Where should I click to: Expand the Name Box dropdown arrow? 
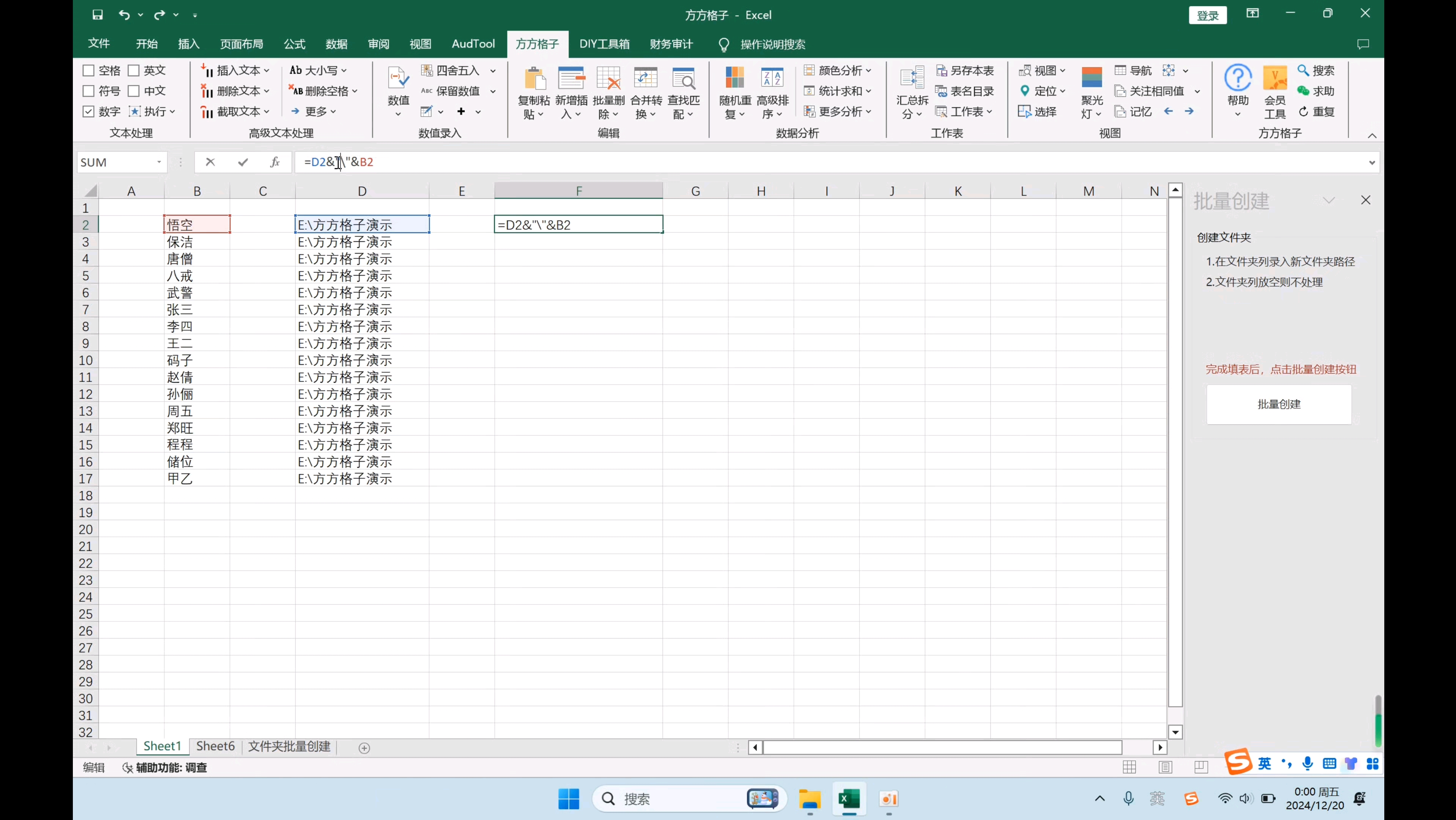coord(159,162)
